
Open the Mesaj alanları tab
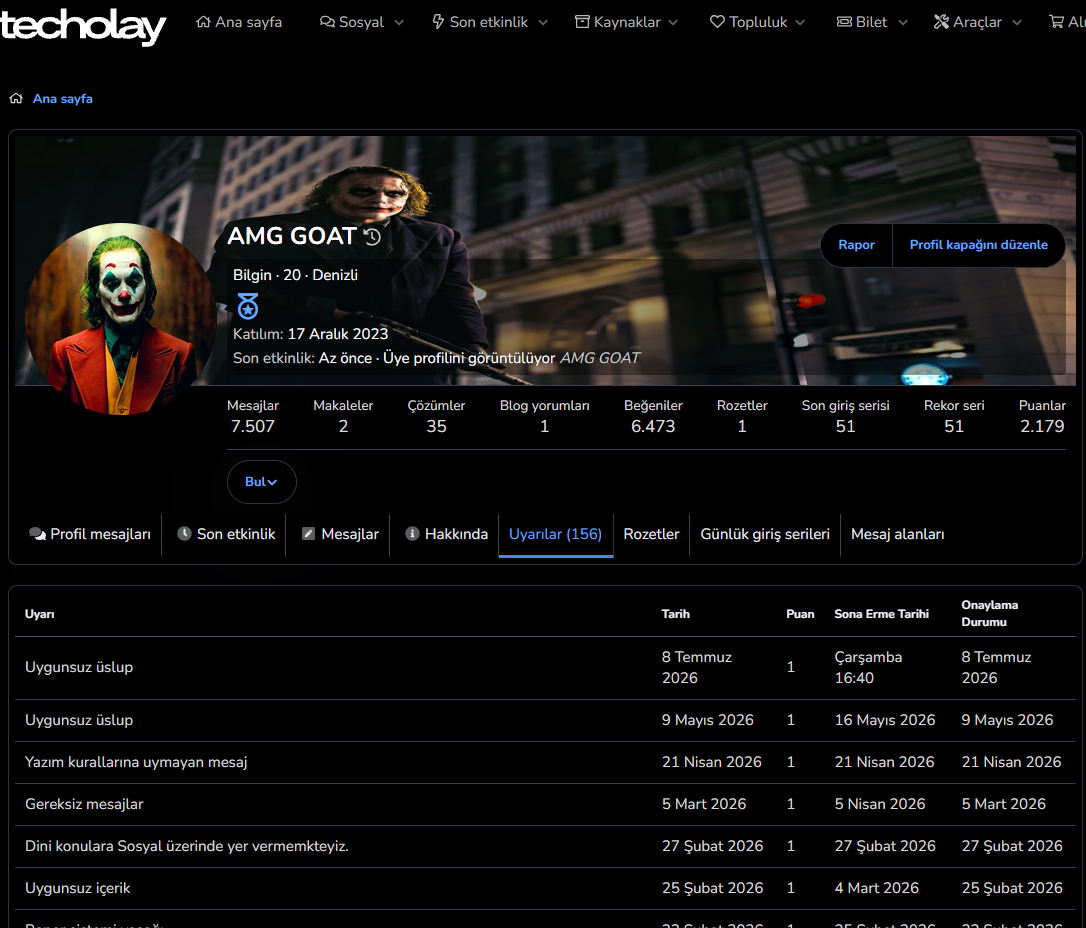click(x=898, y=534)
